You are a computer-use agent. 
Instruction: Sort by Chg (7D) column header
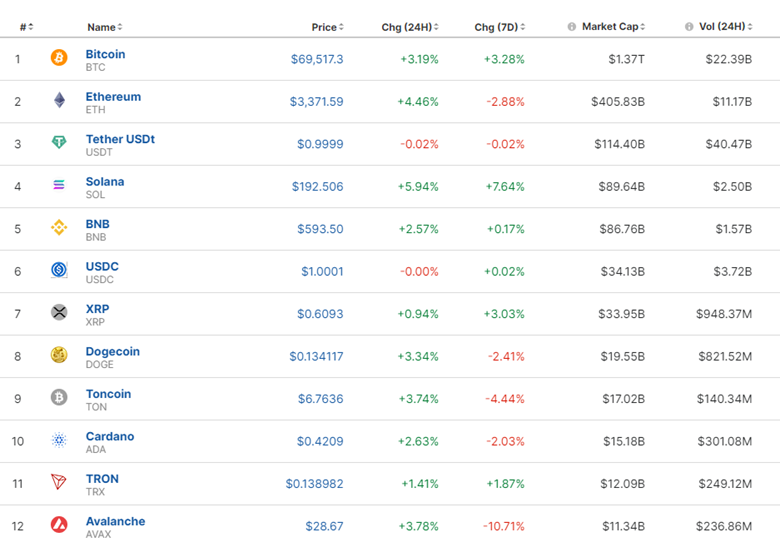[x=499, y=27]
